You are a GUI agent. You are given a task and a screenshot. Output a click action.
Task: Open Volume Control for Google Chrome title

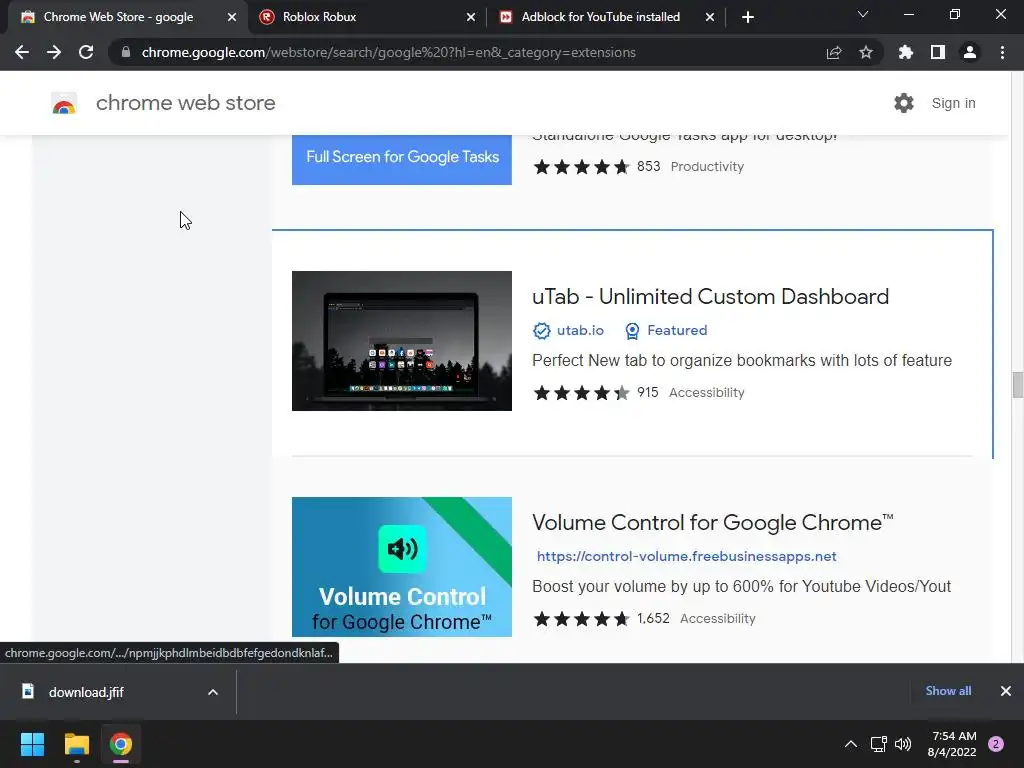coord(712,522)
